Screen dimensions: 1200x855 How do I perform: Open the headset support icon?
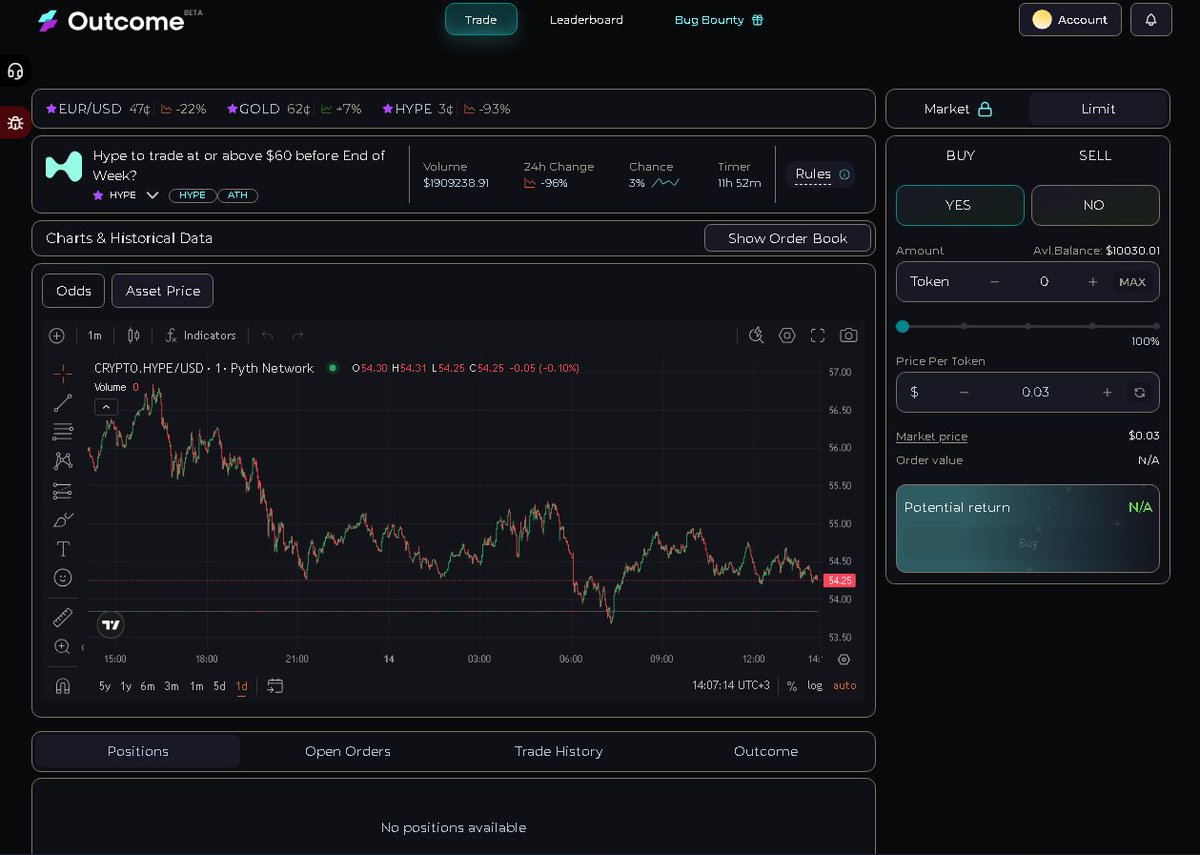point(15,71)
